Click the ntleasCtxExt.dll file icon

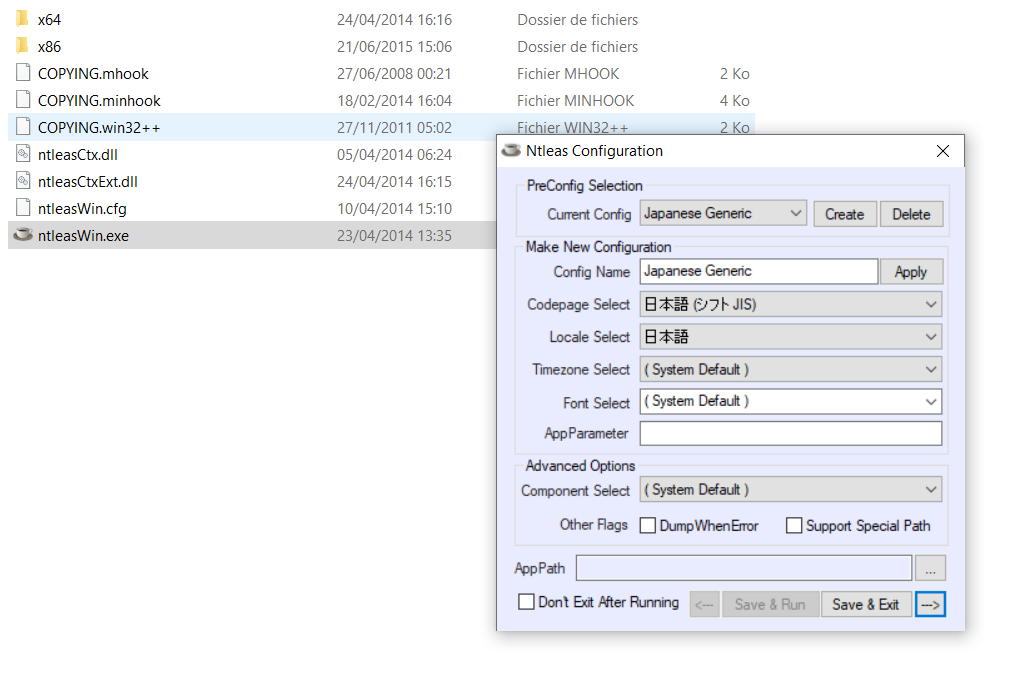(23, 181)
